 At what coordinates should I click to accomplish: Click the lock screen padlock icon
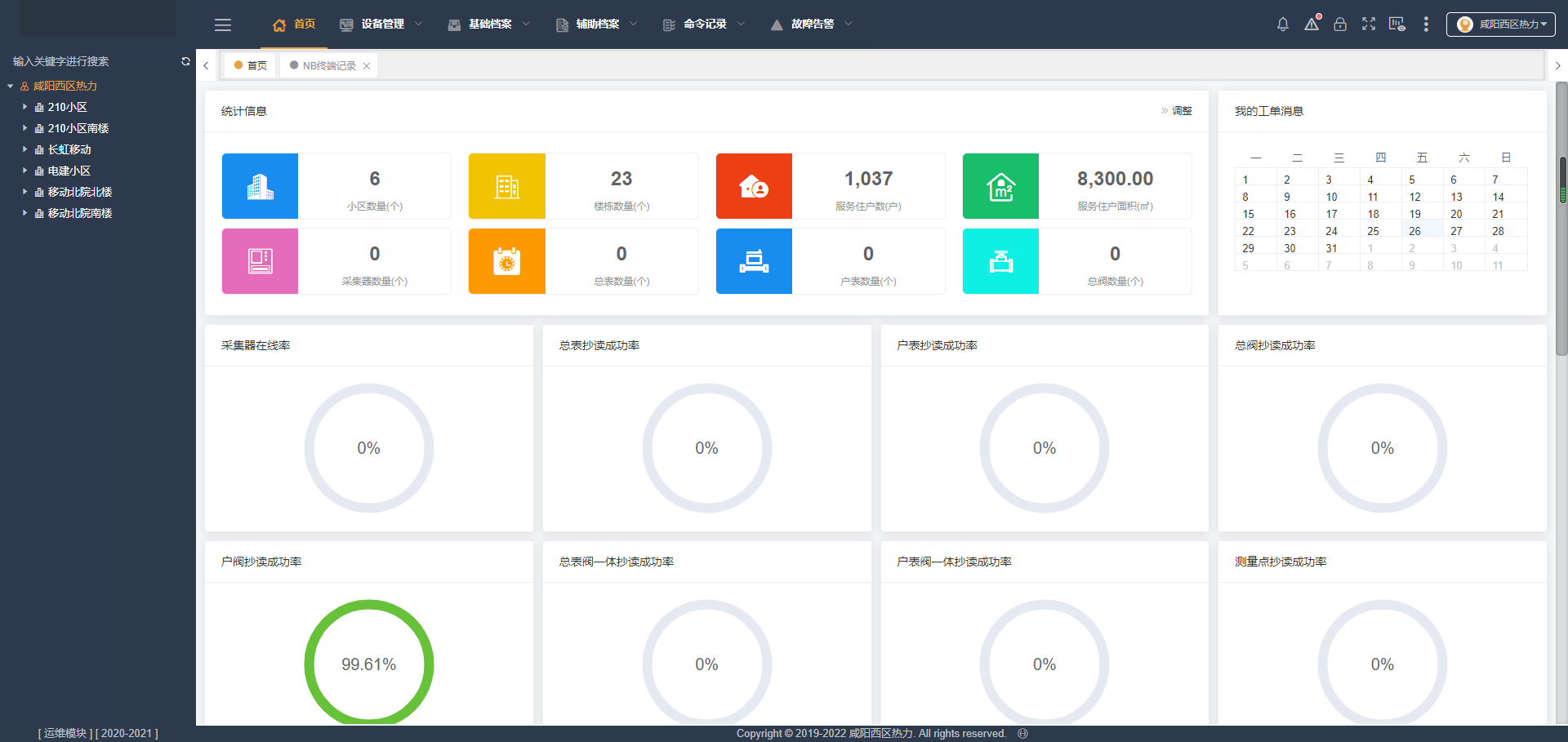[x=1340, y=24]
